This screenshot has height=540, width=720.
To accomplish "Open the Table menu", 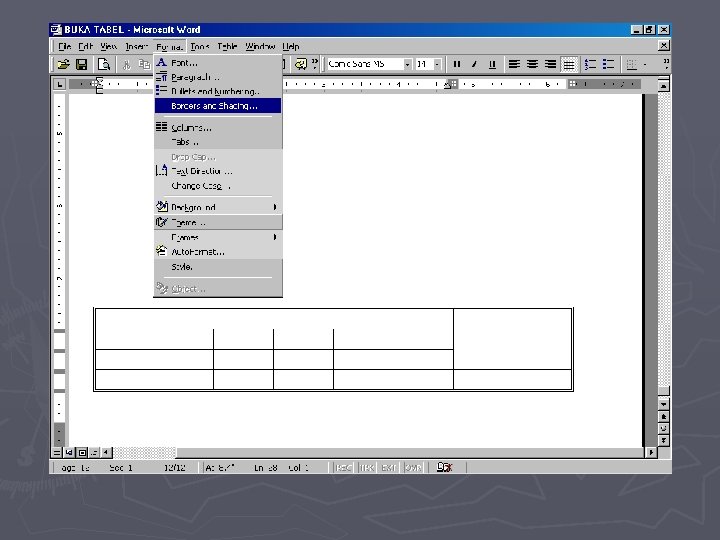I will tap(227, 46).
